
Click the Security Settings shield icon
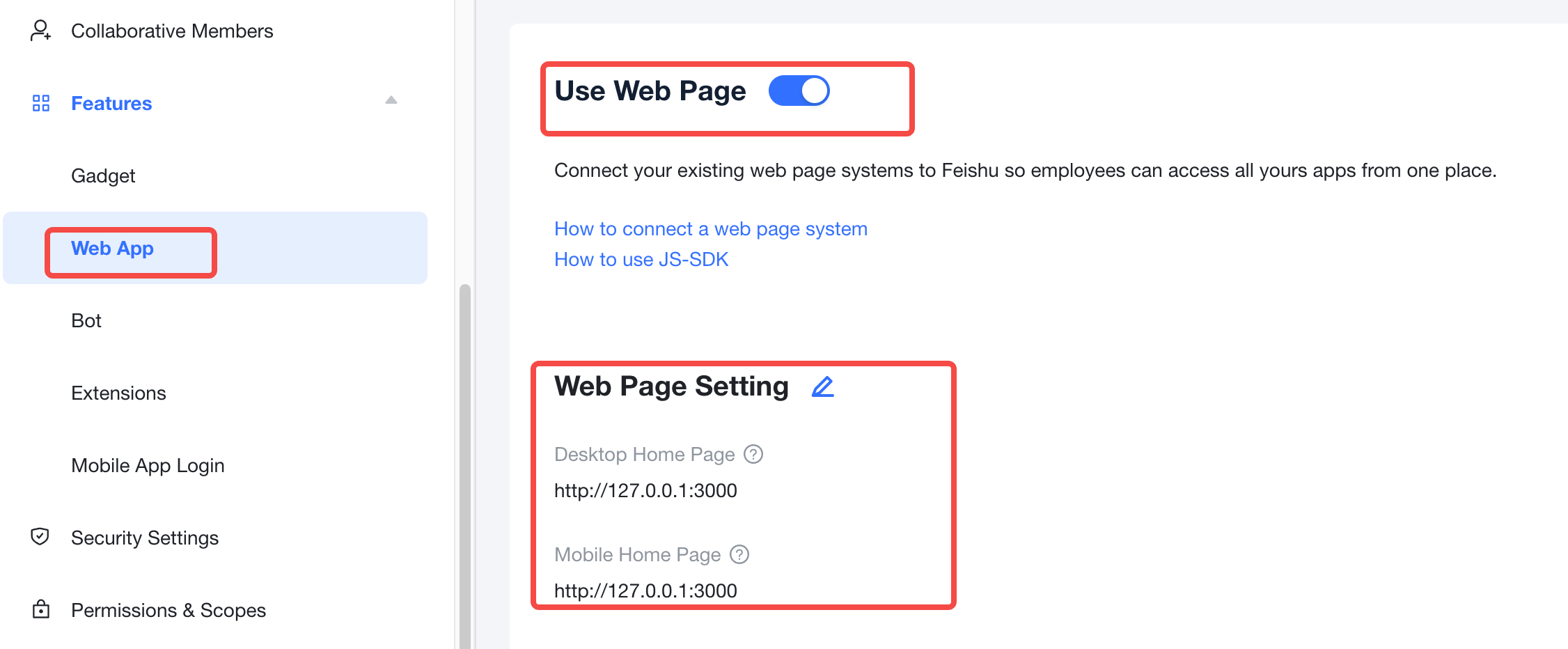(x=40, y=537)
